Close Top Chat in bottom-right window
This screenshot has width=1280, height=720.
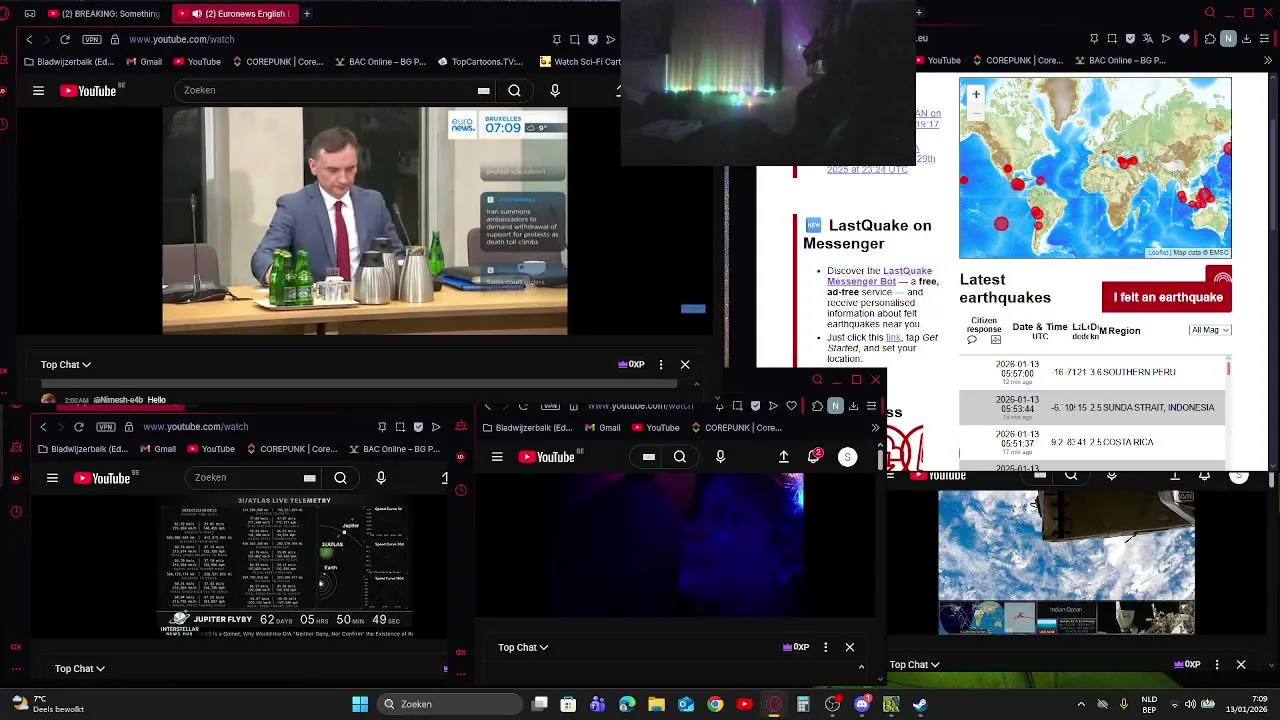click(x=1241, y=665)
